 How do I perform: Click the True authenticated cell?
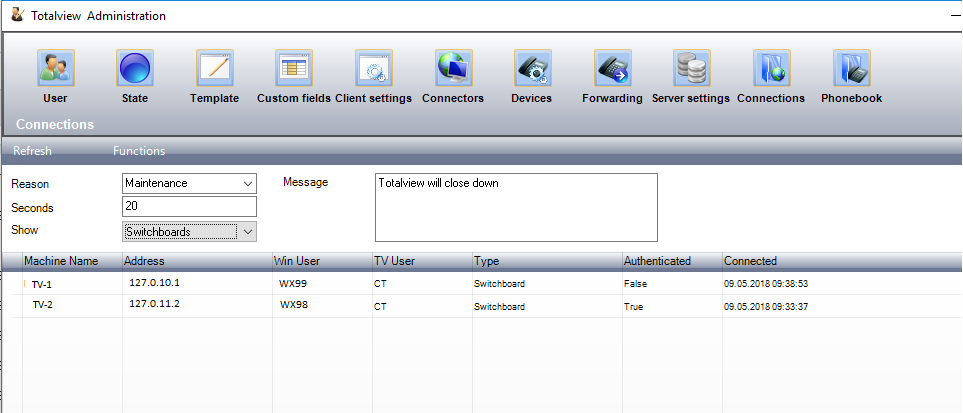633,306
